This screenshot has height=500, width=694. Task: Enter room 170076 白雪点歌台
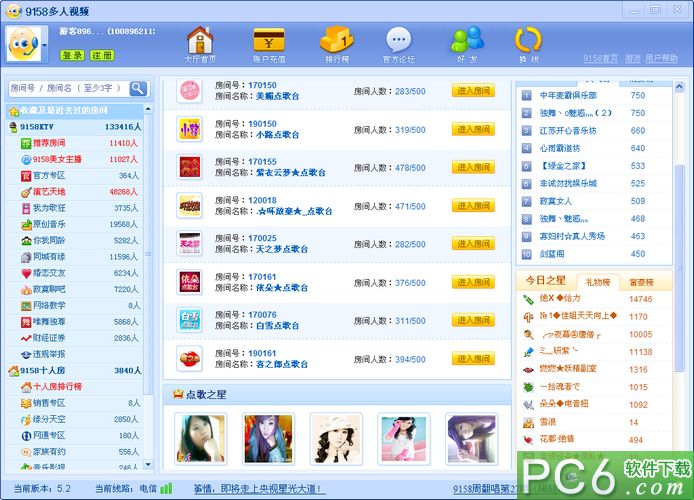473,320
